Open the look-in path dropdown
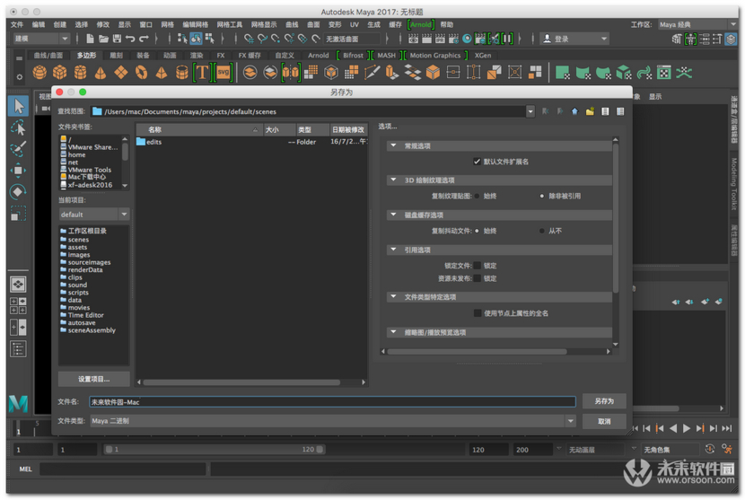The height and width of the screenshot is (500, 745). 530,112
